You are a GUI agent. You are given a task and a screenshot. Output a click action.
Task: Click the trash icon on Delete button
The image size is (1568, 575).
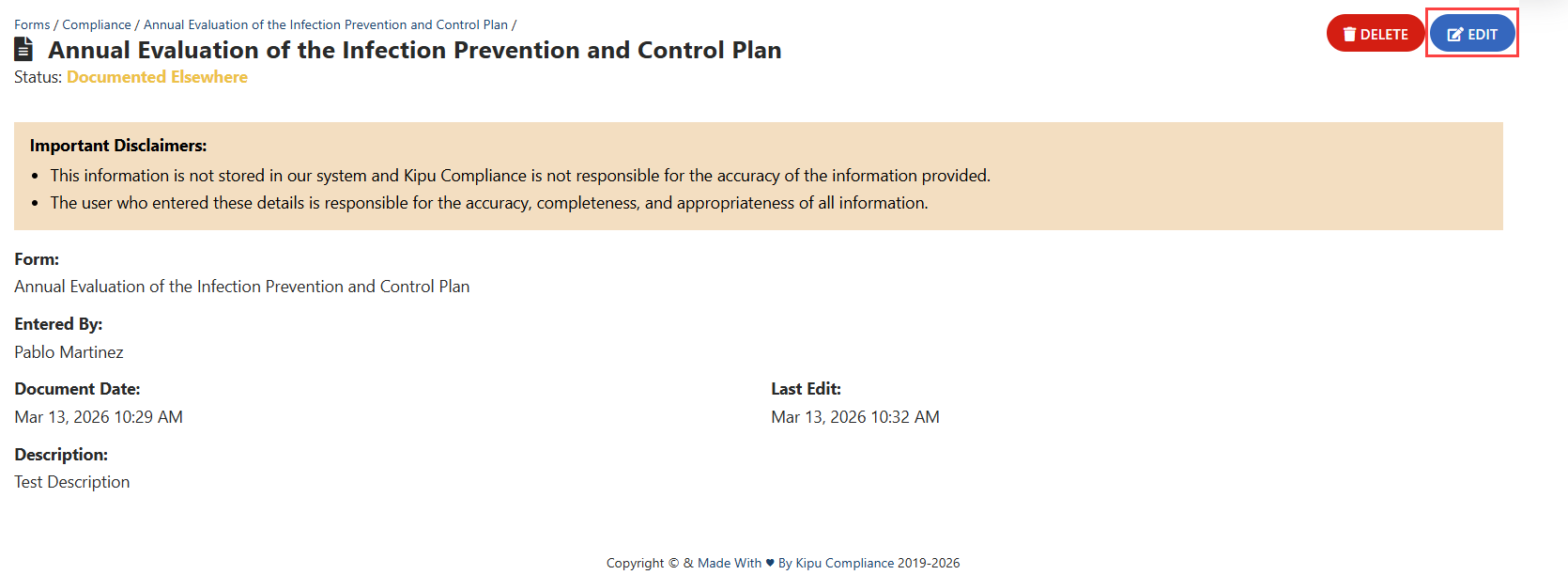(1349, 35)
